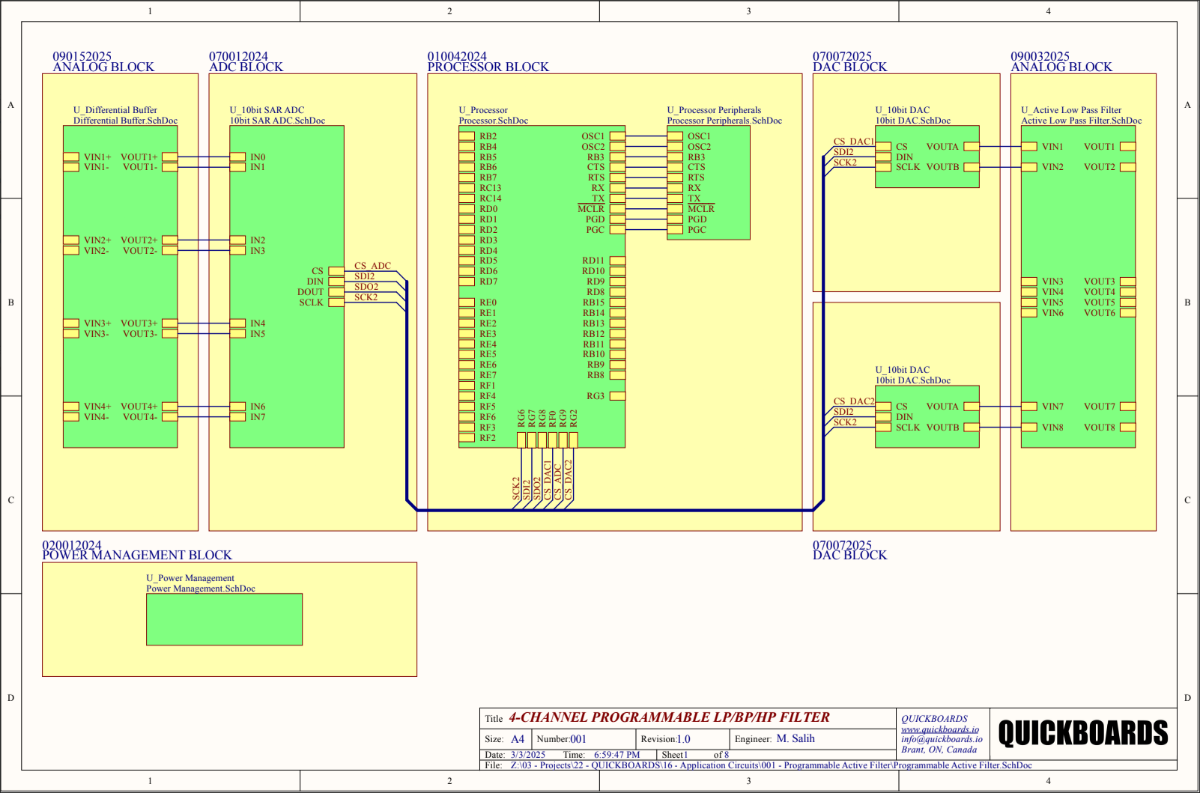
Task: Select the VIN1+ port on Differential Buffer
Action: pyautogui.click(x=71, y=157)
